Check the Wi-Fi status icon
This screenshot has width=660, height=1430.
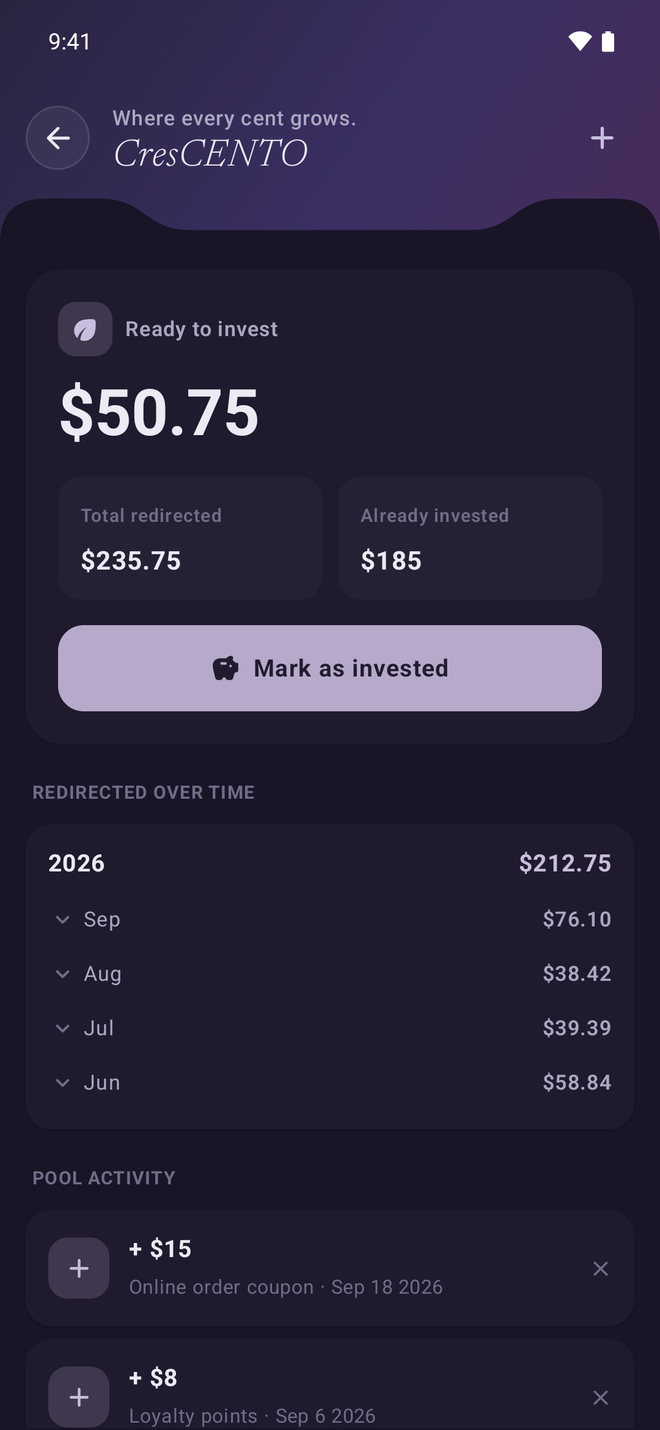pyautogui.click(x=580, y=41)
